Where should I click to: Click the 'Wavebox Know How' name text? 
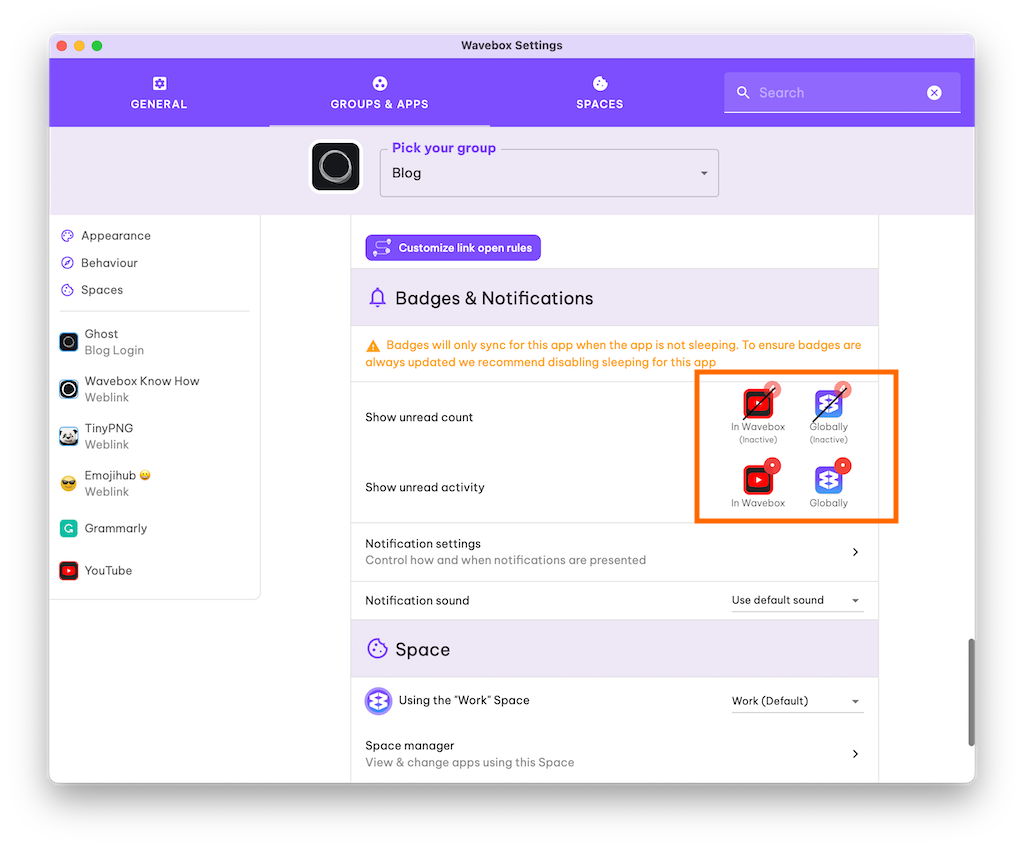click(142, 381)
